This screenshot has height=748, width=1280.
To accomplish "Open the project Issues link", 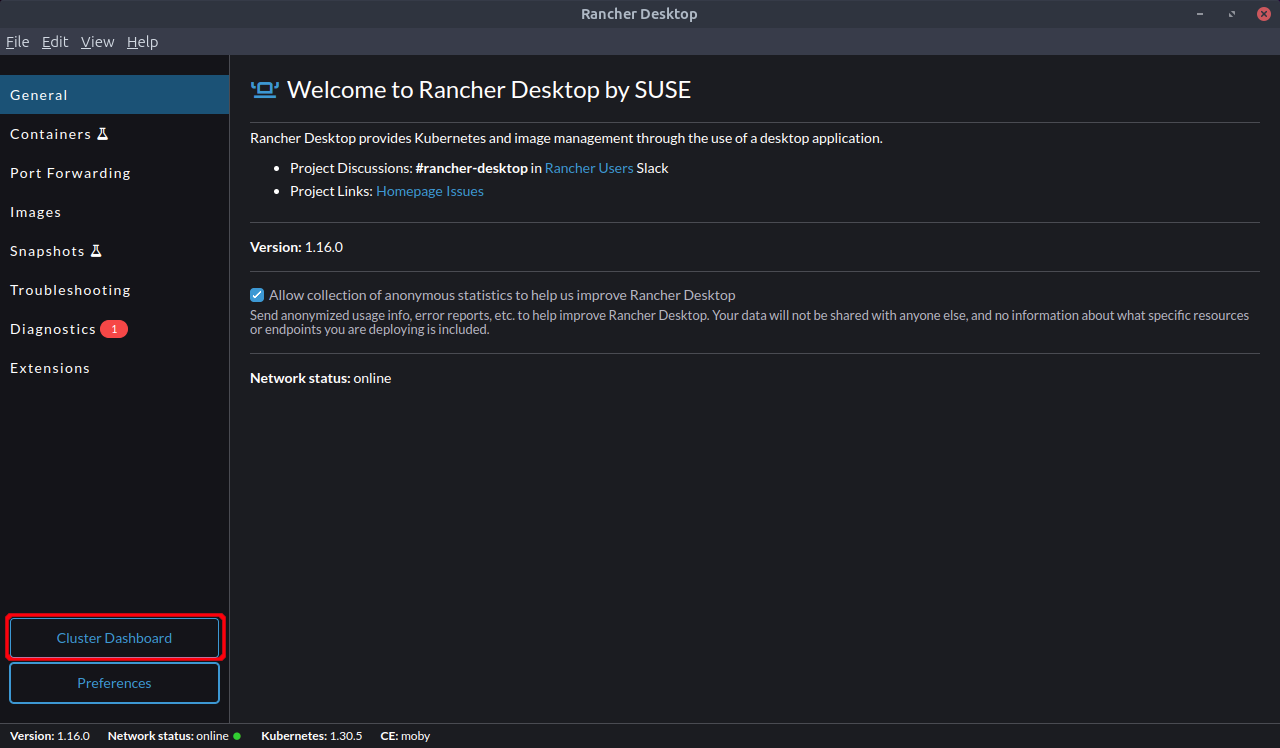I will 465,191.
